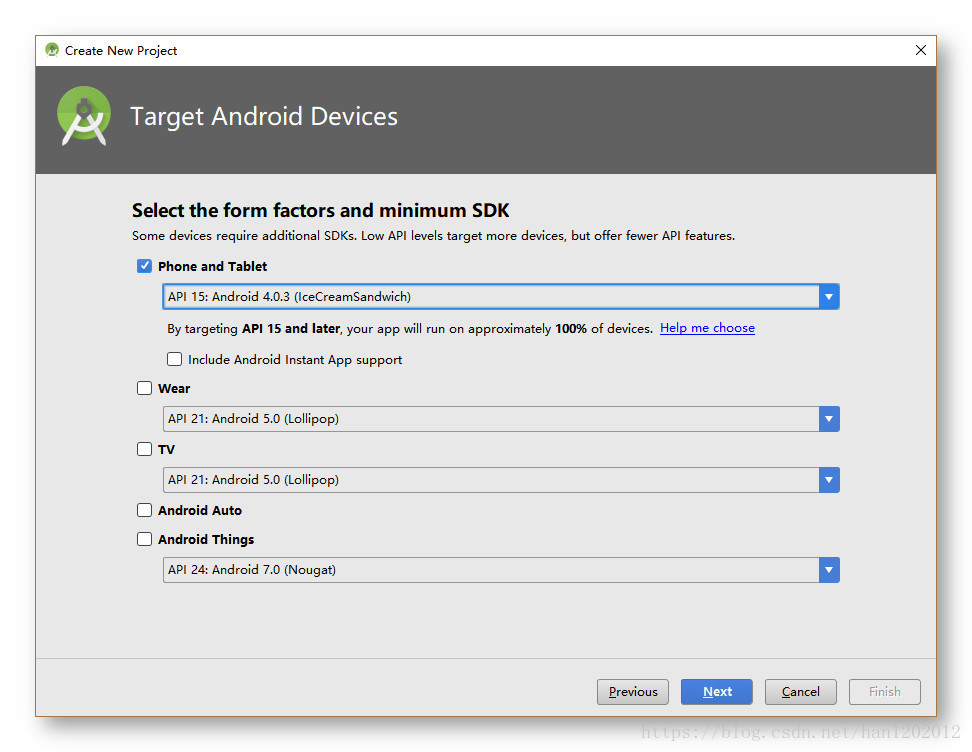Enable Include Android Instant App support

[x=175, y=359]
